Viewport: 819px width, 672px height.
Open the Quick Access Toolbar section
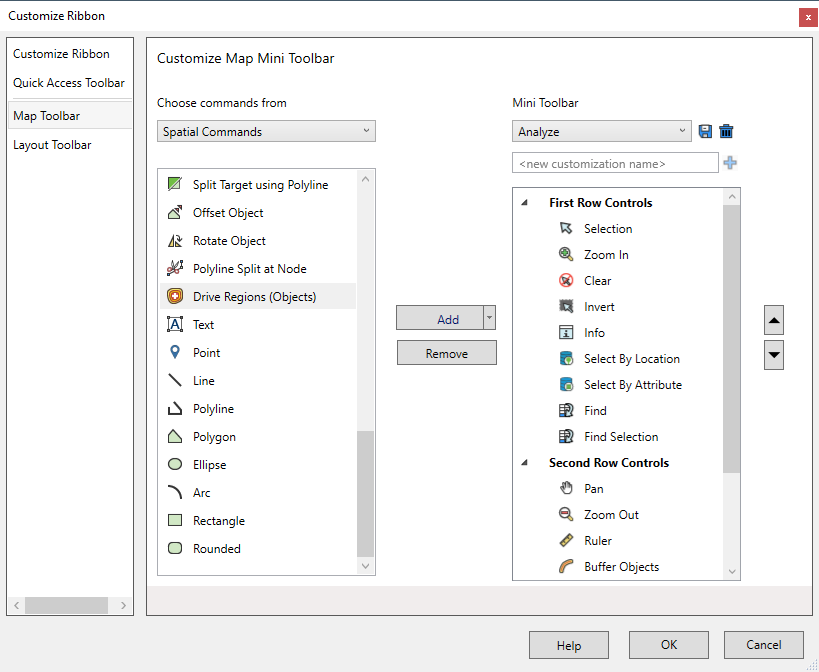(68, 83)
